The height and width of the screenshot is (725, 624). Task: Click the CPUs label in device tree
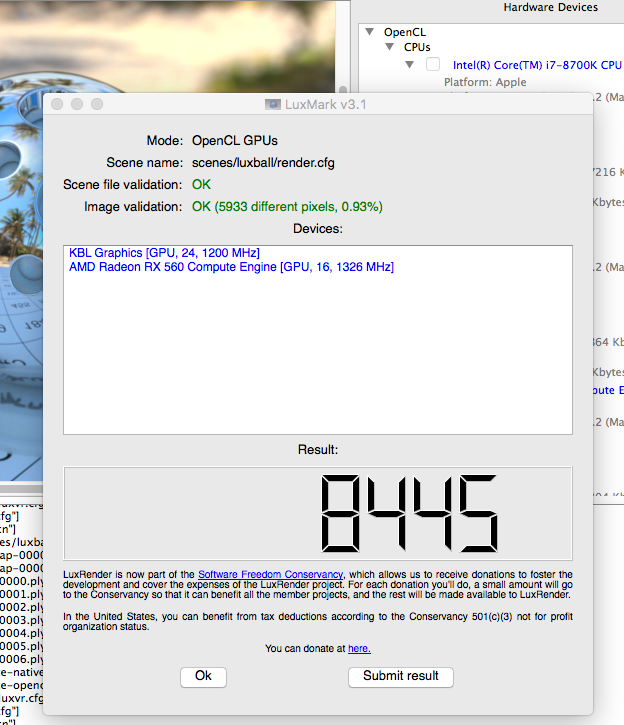point(417,47)
